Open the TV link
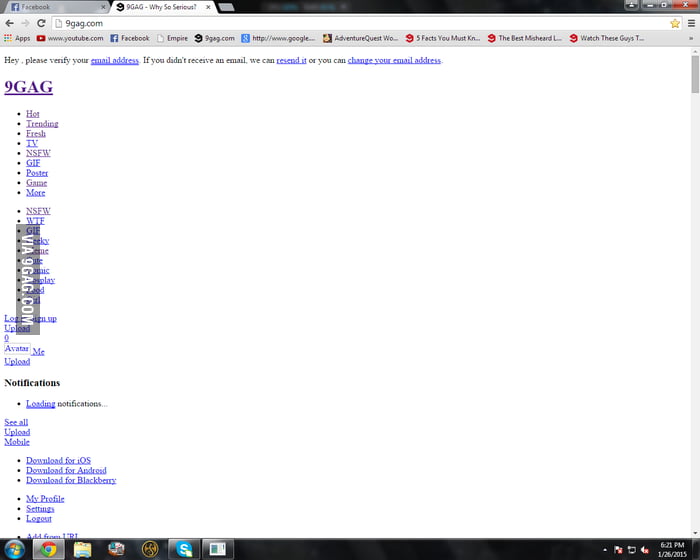Viewport: 700px width, 560px height. pyautogui.click(x=32, y=143)
